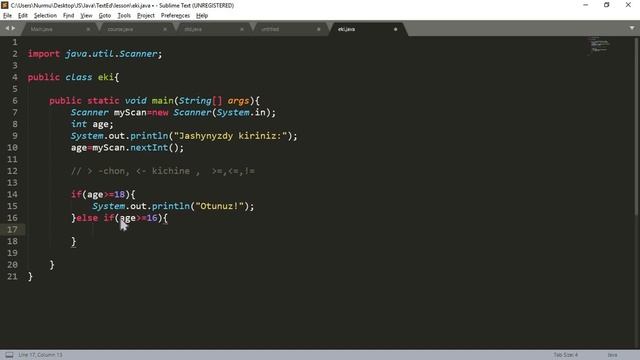Open the Selection menu

pos(45,16)
